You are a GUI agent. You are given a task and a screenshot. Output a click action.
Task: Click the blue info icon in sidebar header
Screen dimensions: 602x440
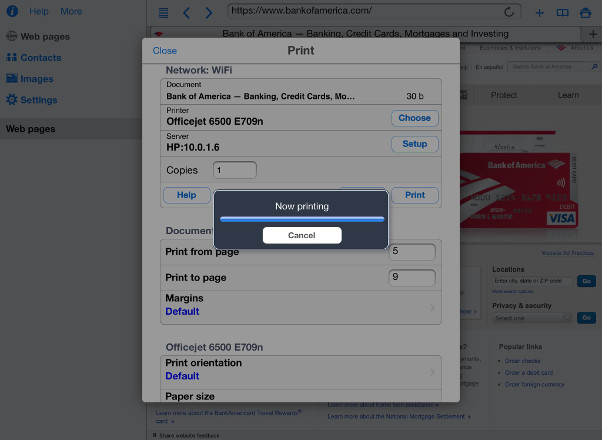click(12, 11)
